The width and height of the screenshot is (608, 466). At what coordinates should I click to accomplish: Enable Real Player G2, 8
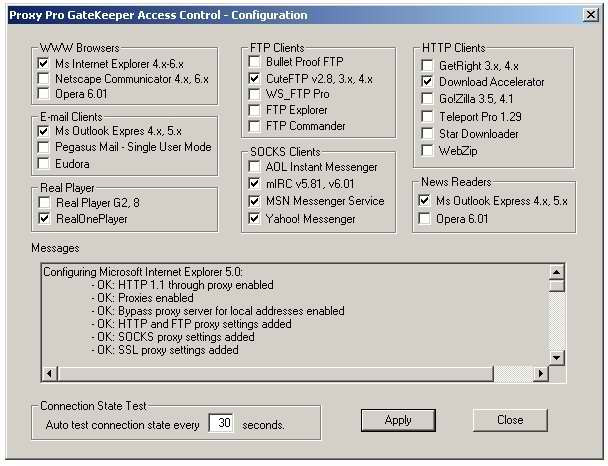click(44, 202)
